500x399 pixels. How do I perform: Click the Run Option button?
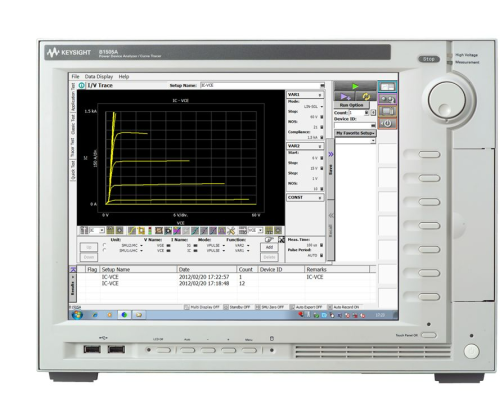tap(351, 105)
